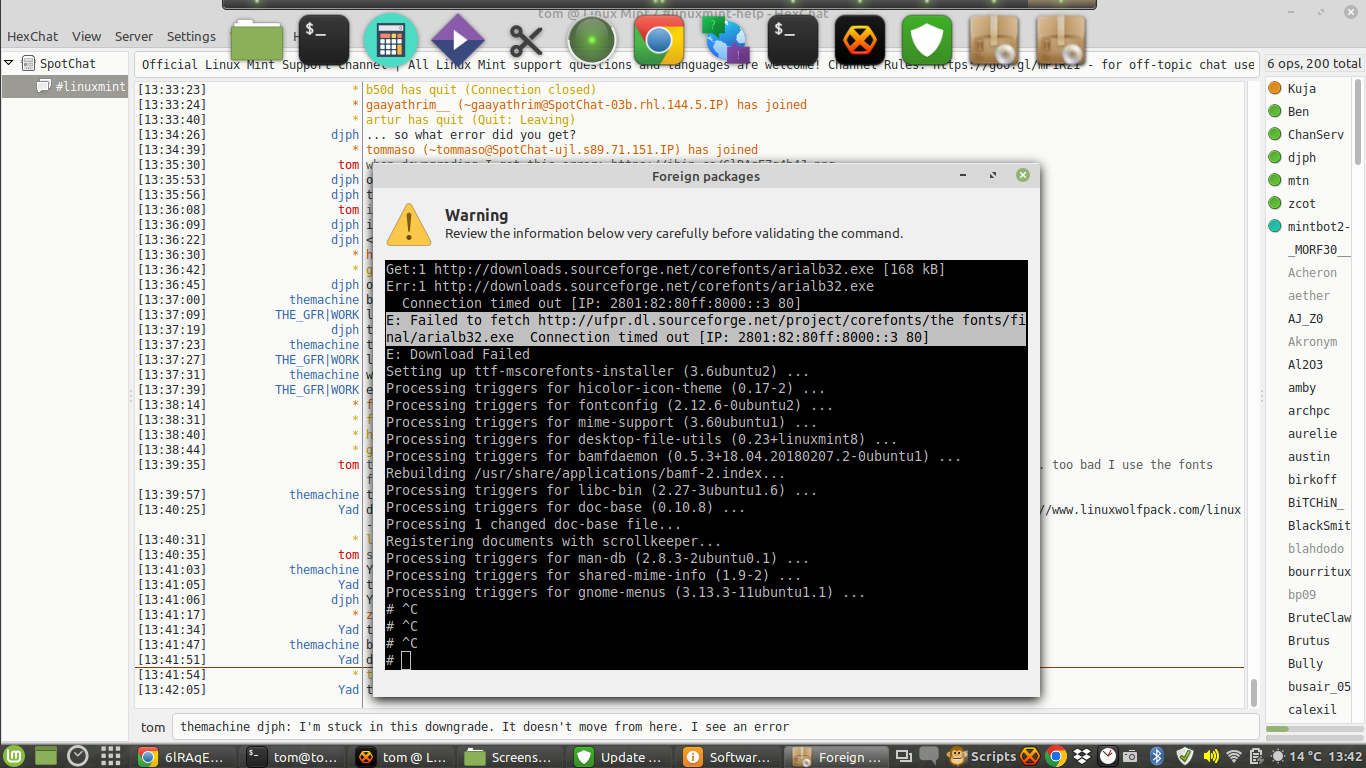Click the camera screenshot tray icon
This screenshot has height=768, width=1366.
pos(1131,756)
